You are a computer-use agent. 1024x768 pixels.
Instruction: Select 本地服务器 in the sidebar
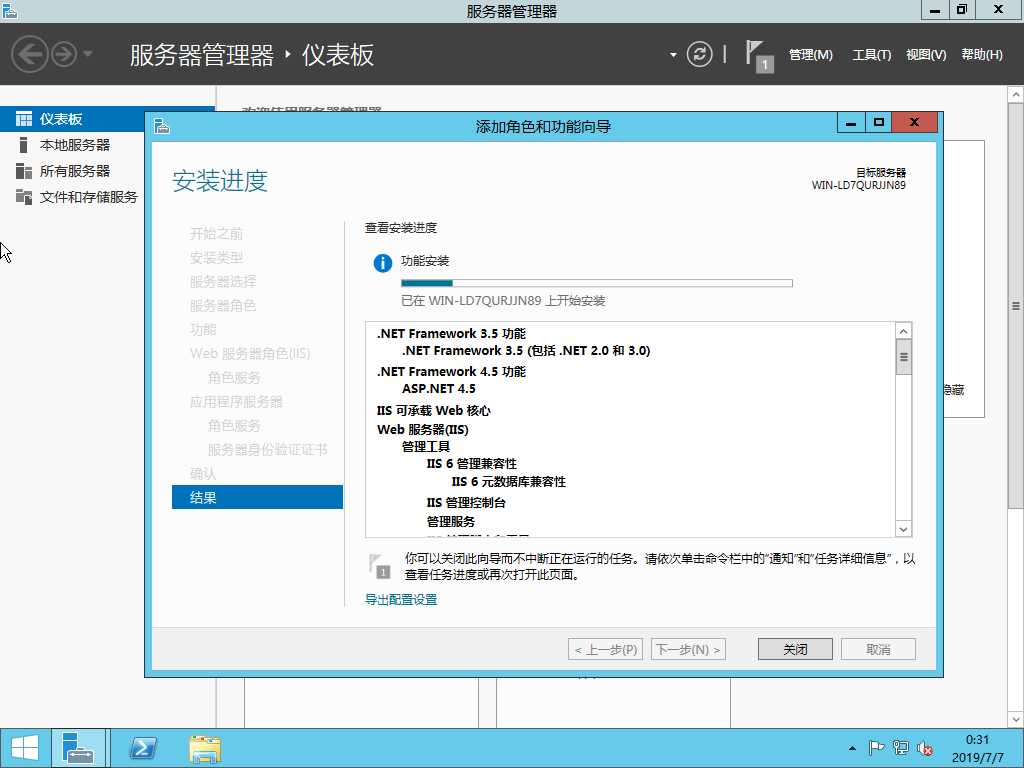[x=74, y=145]
